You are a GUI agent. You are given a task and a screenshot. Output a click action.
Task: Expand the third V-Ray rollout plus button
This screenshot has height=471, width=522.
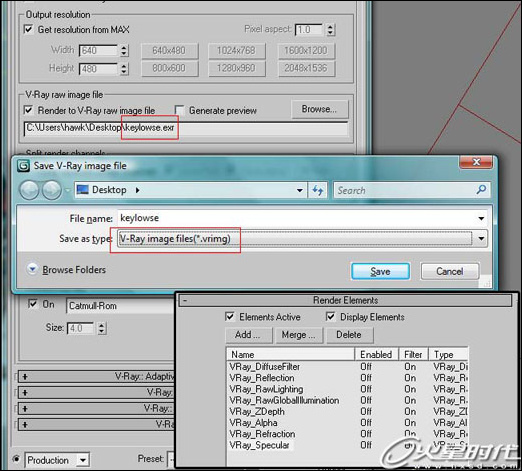(25, 409)
